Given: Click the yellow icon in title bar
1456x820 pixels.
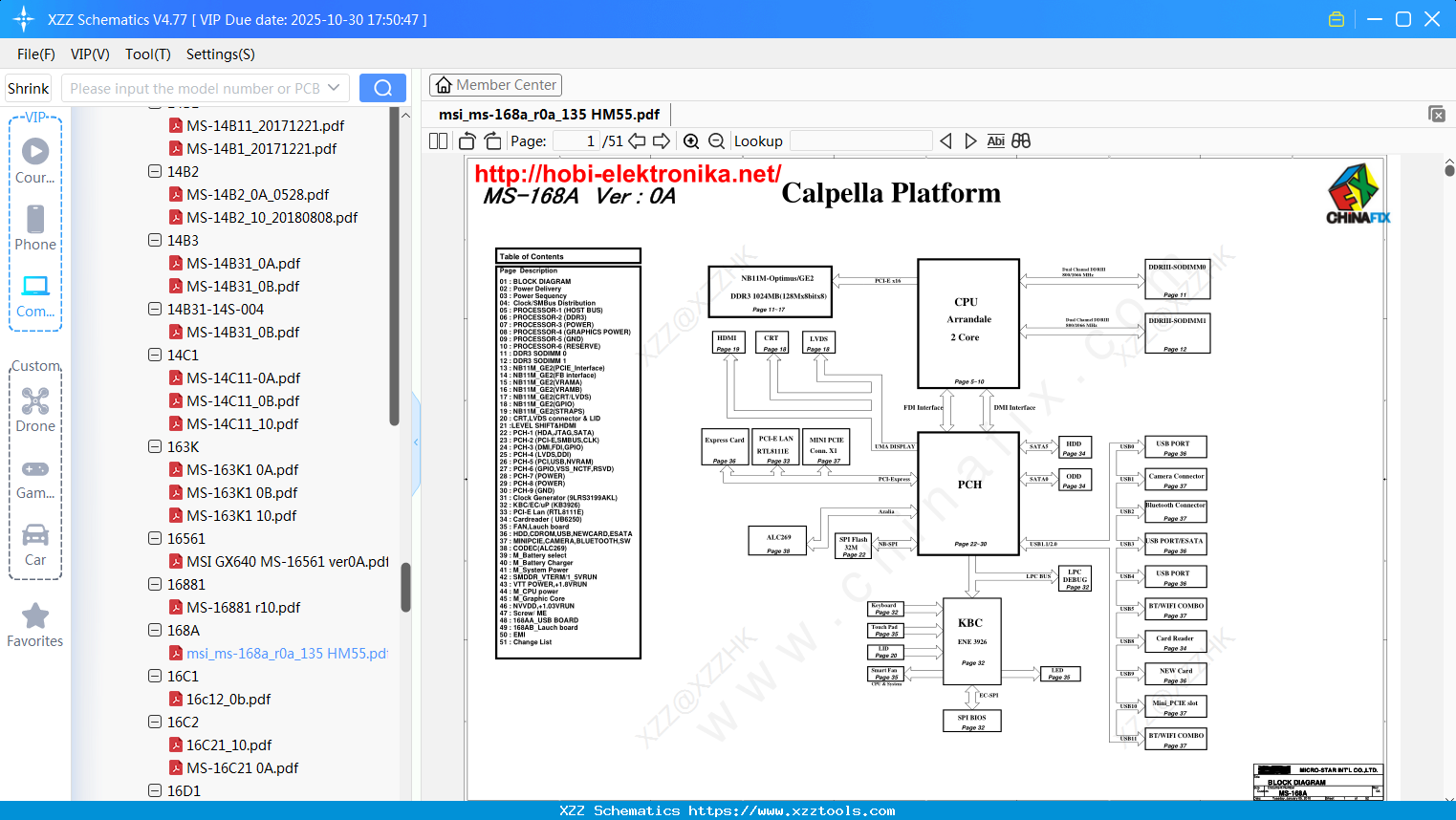Looking at the screenshot, I should 1336,19.
